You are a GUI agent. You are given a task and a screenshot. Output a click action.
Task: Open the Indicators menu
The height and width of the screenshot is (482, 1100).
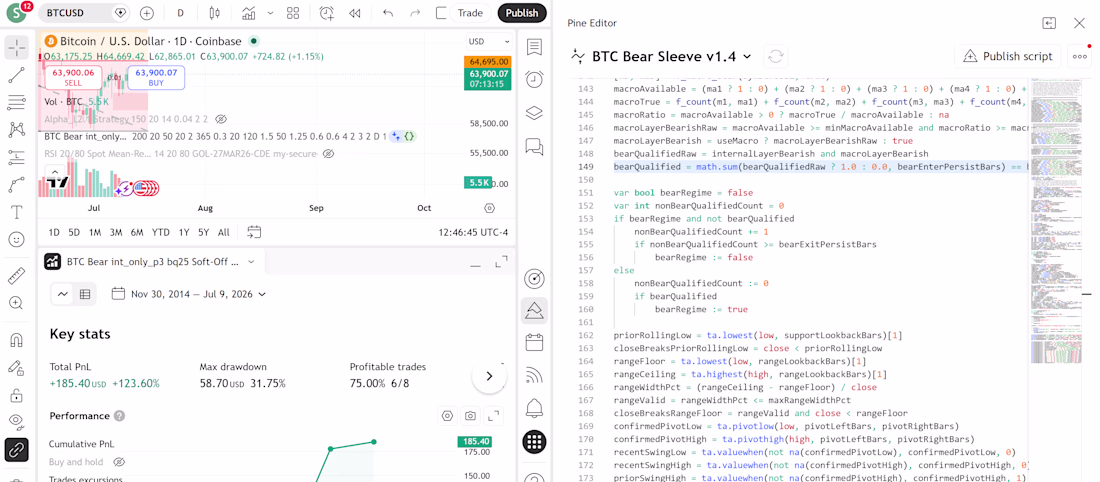pos(249,13)
